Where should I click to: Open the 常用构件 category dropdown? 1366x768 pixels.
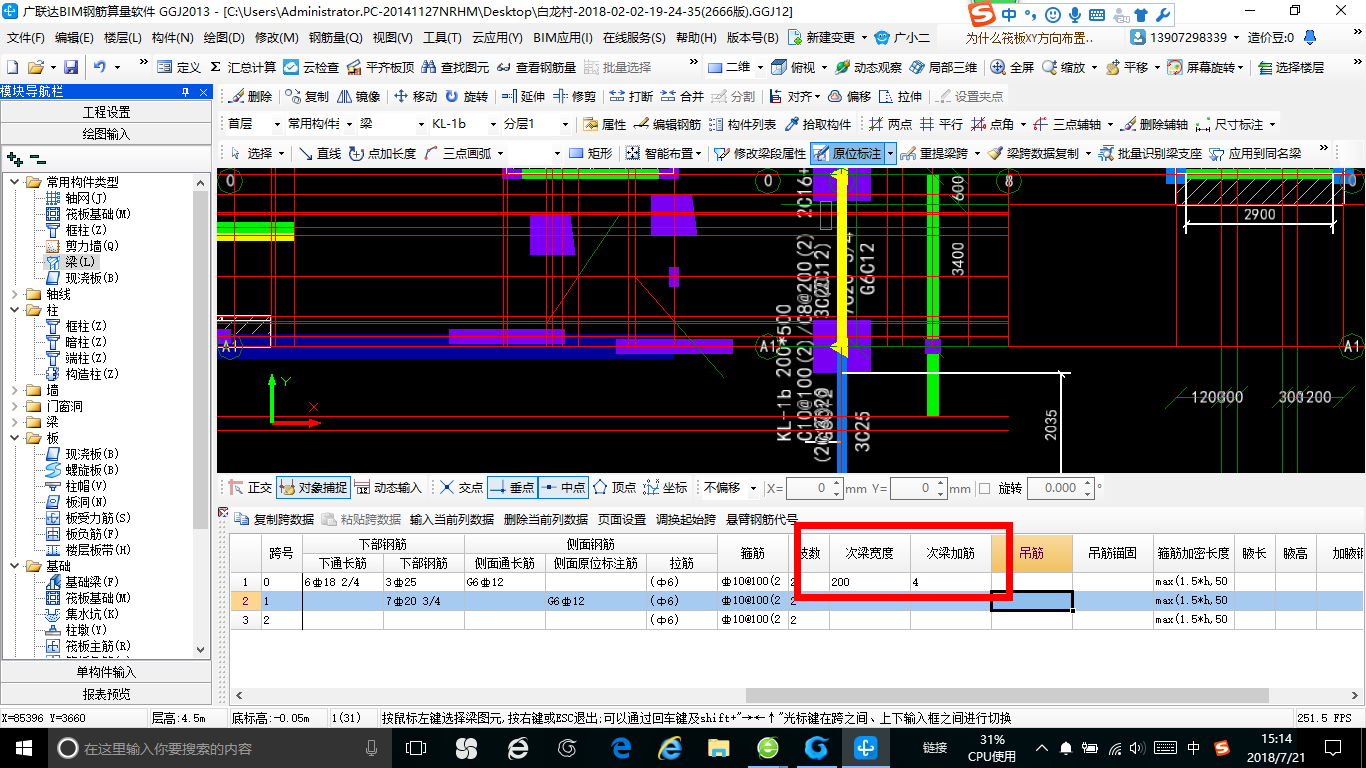click(350, 124)
